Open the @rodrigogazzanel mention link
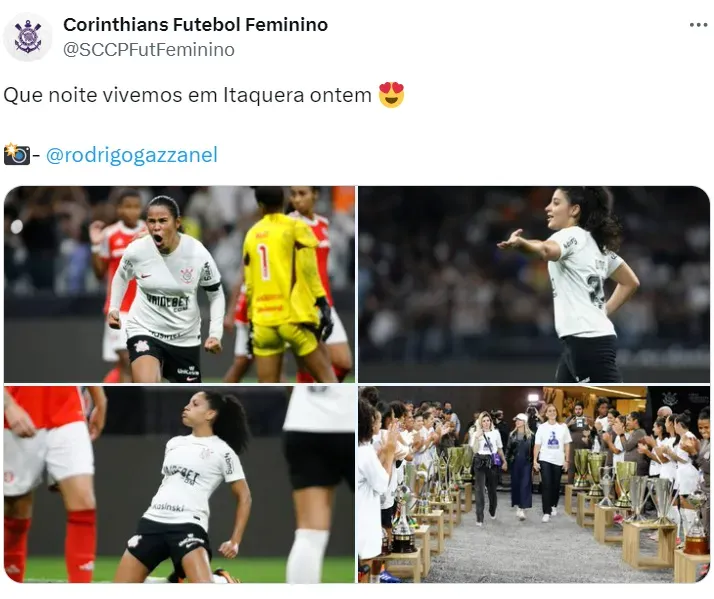 tap(132, 155)
